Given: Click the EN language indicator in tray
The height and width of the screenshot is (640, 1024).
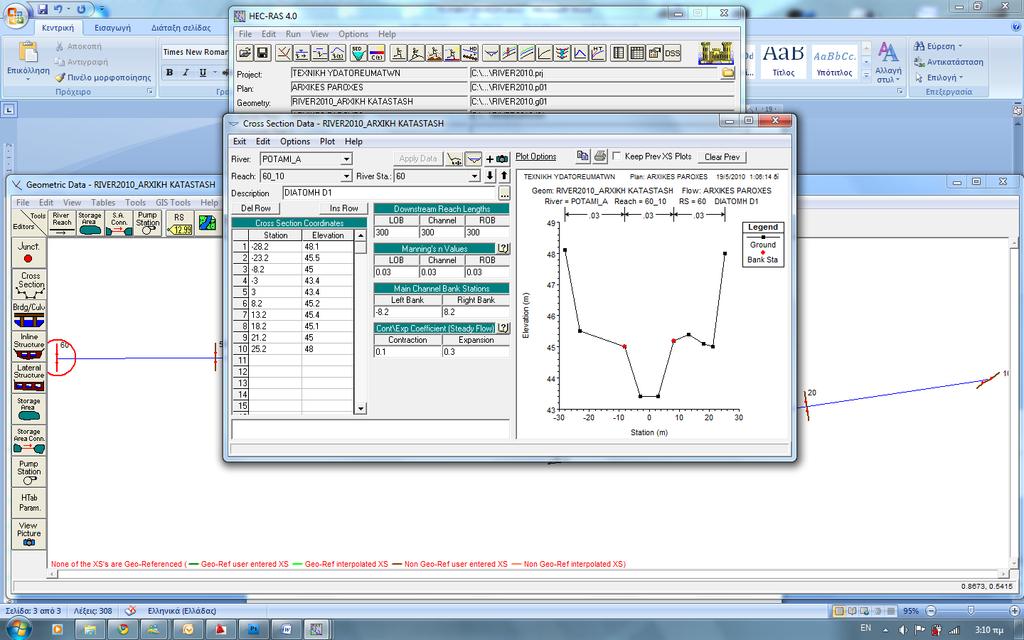Looking at the screenshot, I should point(866,628).
